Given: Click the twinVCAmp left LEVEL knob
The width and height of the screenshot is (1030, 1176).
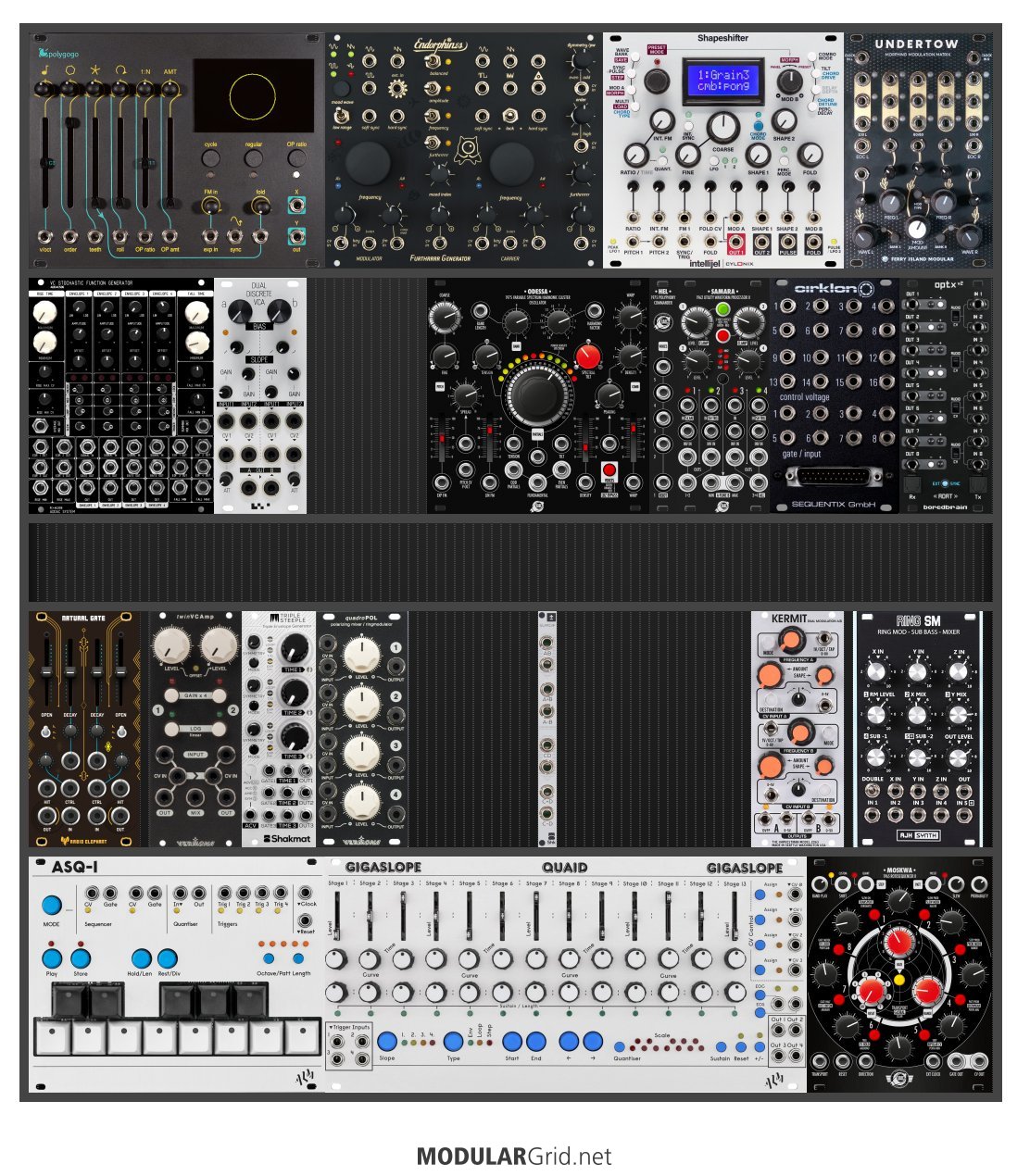Looking at the screenshot, I should point(170,646).
